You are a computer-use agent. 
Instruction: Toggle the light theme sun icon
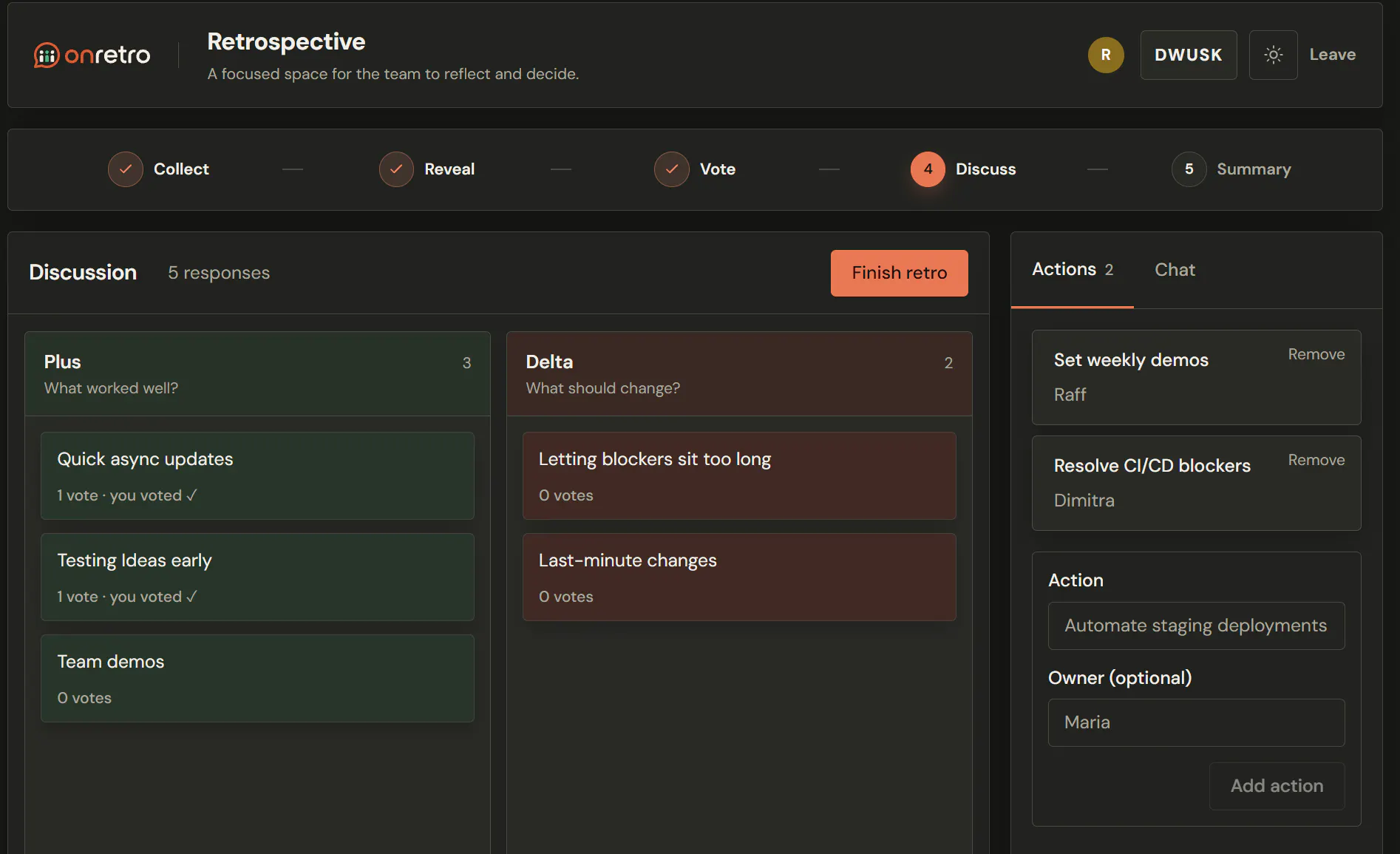1273,55
